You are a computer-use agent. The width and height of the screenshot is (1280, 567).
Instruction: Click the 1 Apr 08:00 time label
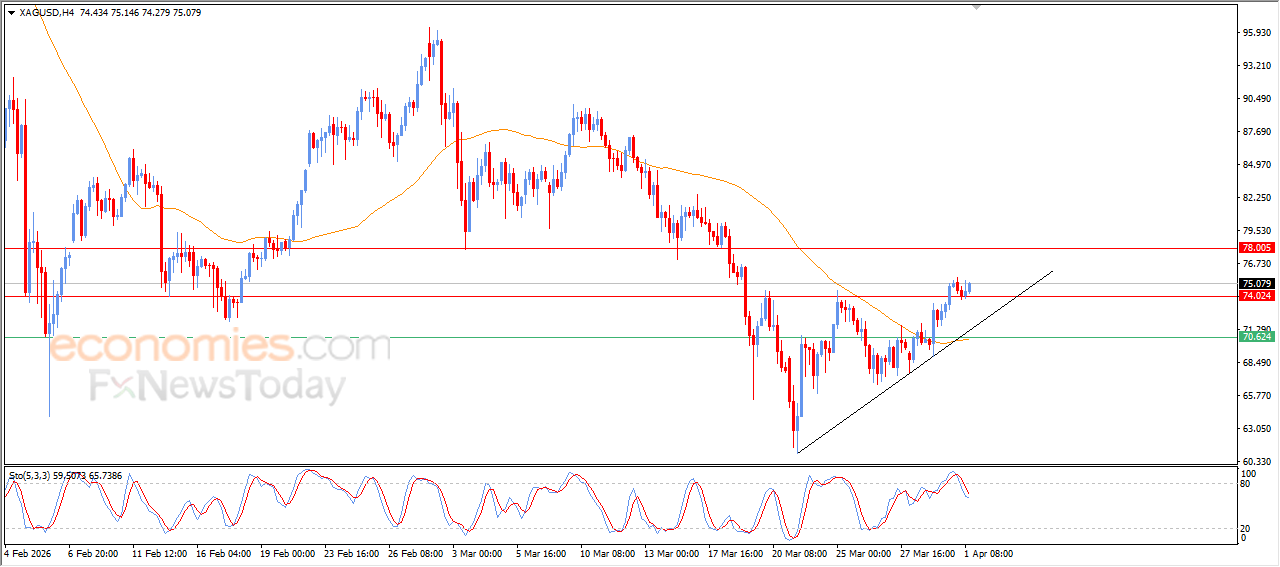tap(990, 552)
